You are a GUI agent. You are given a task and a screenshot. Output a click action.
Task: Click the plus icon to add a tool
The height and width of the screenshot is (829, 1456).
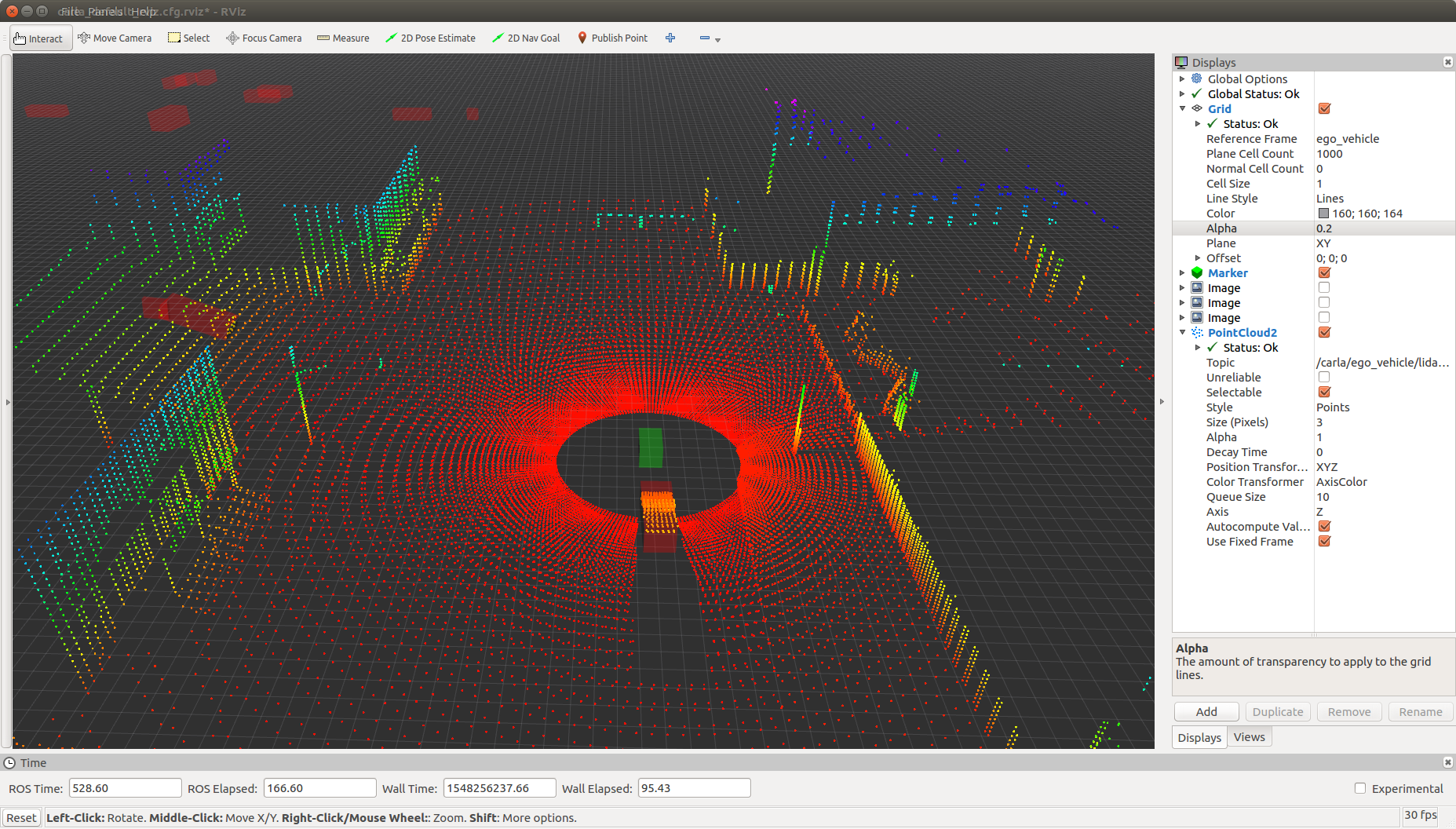pyautogui.click(x=670, y=38)
